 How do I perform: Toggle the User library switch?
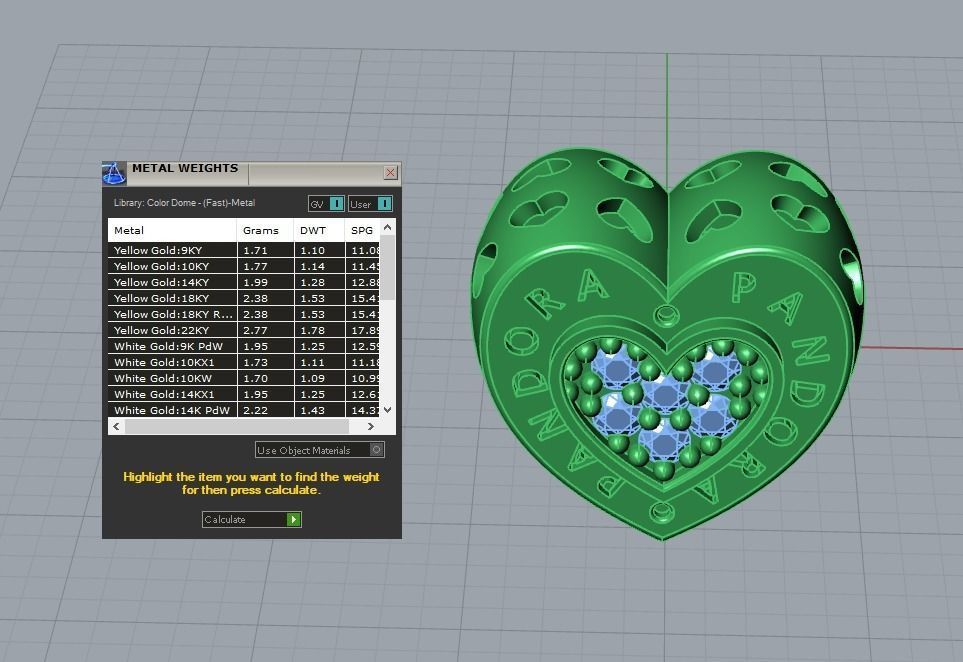[370, 204]
